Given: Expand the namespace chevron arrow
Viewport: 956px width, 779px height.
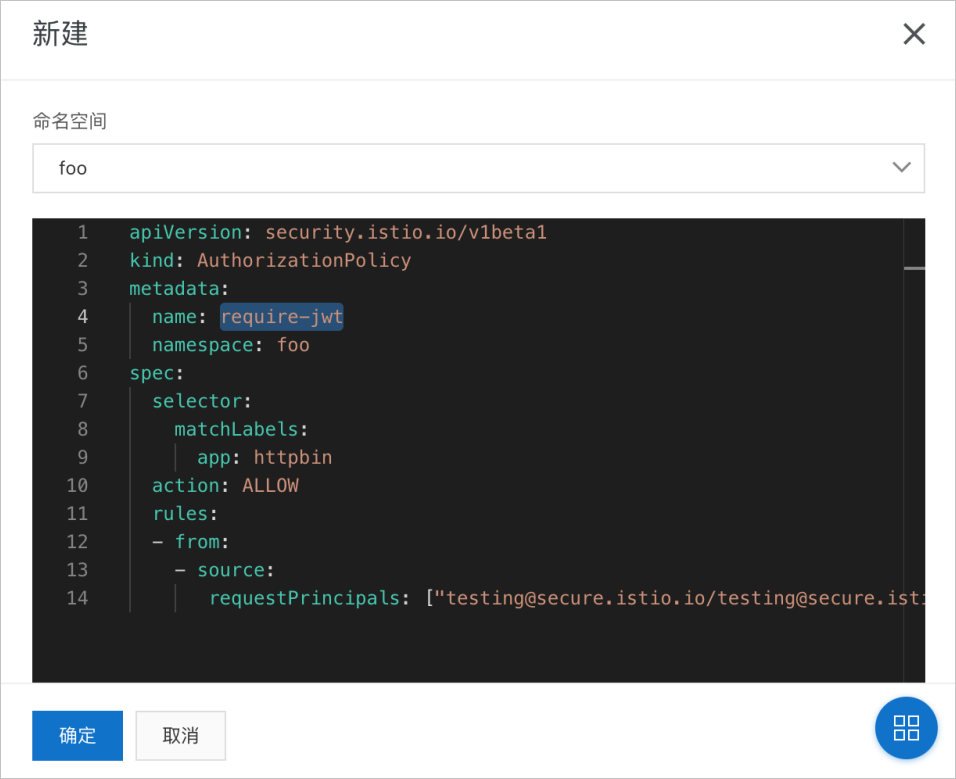Looking at the screenshot, I should (901, 167).
